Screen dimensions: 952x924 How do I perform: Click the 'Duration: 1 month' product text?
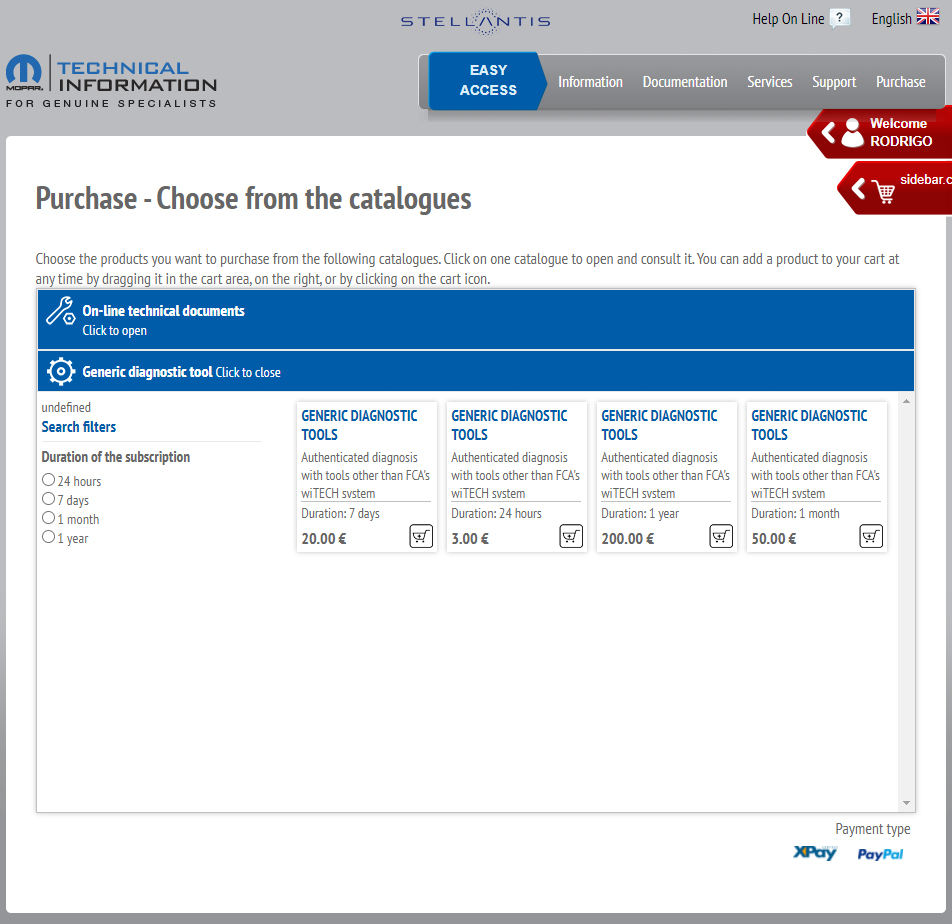tap(795, 514)
